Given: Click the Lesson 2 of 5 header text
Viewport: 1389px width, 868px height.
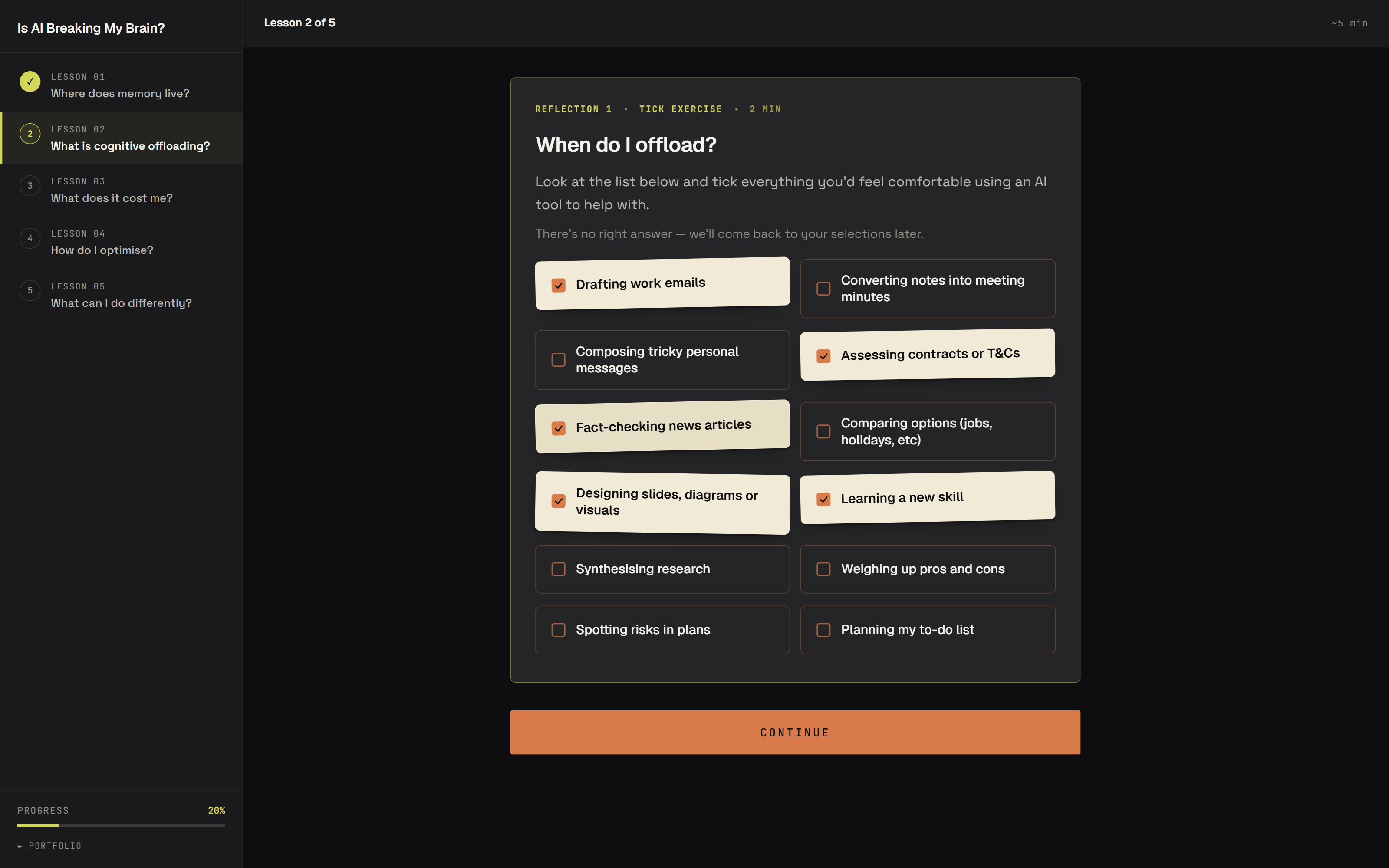Looking at the screenshot, I should (x=300, y=23).
